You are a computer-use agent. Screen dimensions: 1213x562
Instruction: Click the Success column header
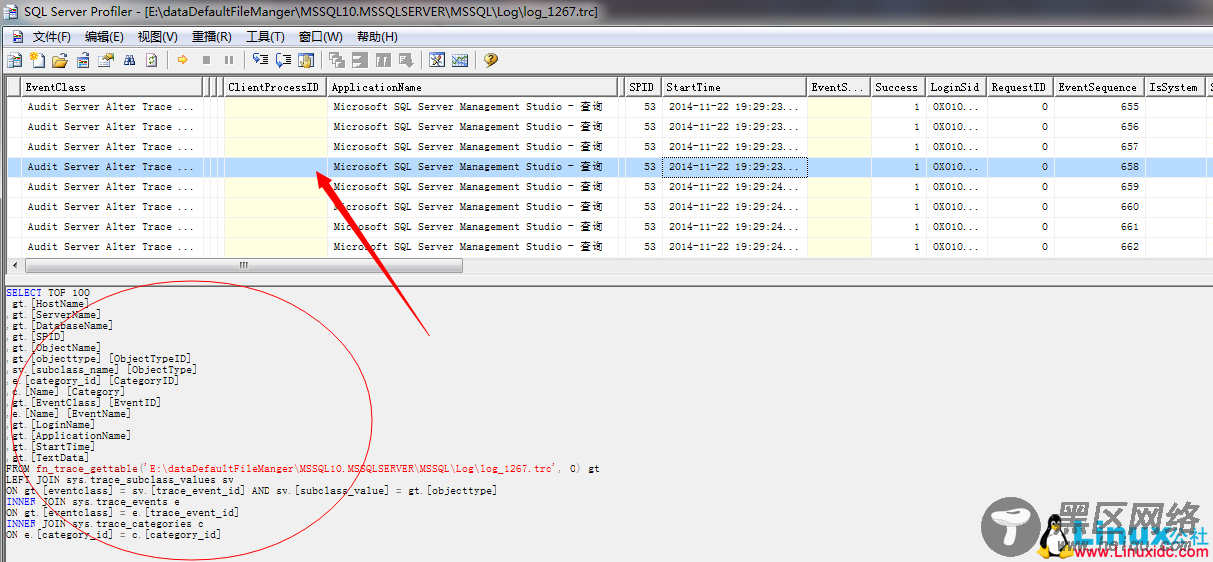pyautogui.click(x=897, y=87)
